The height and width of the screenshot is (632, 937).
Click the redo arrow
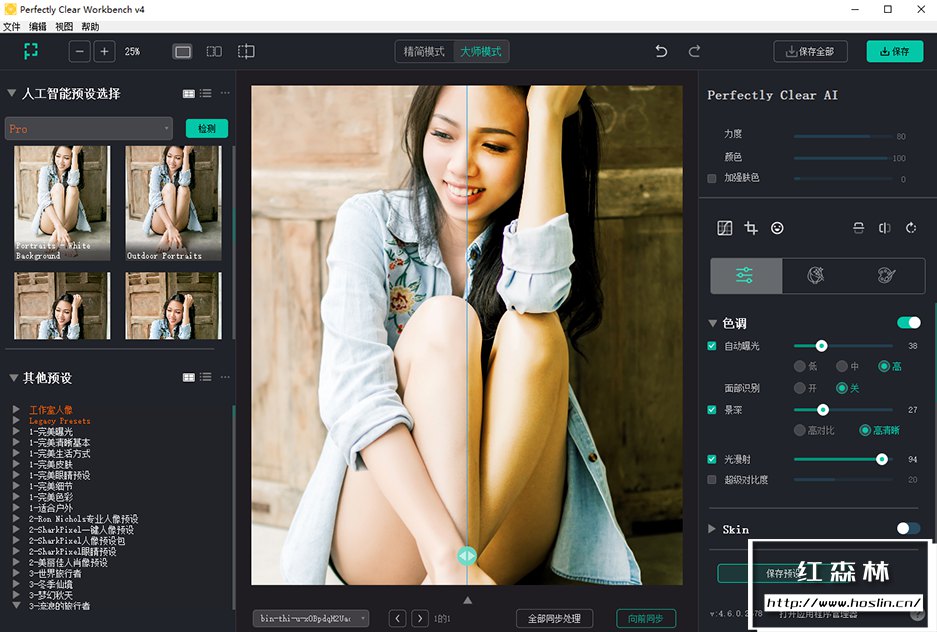[x=694, y=51]
